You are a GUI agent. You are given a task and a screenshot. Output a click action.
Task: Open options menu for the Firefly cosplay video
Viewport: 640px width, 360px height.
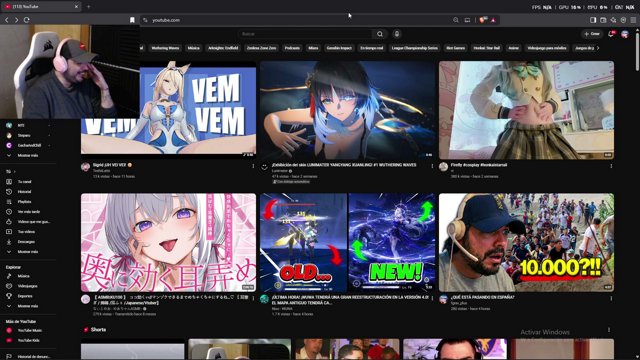click(611, 166)
